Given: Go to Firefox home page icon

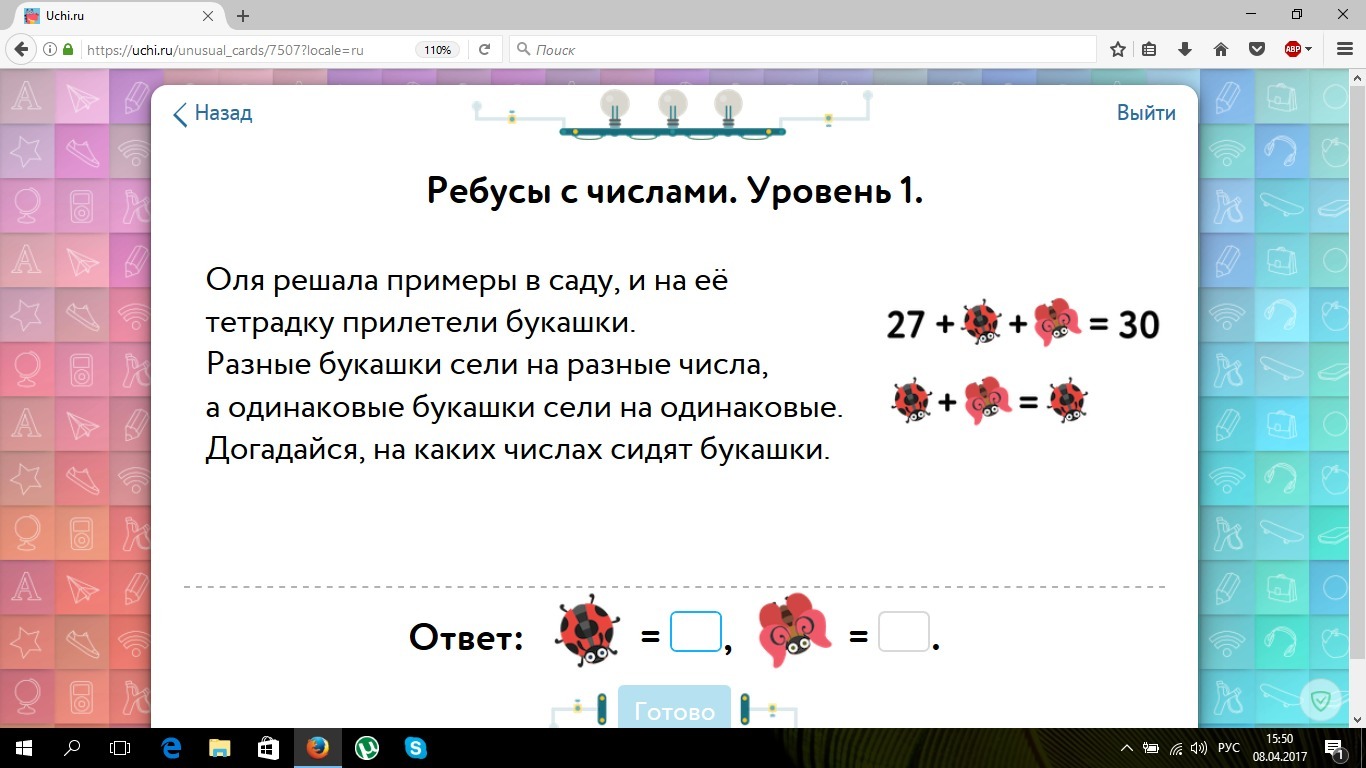Looking at the screenshot, I should coord(1221,49).
